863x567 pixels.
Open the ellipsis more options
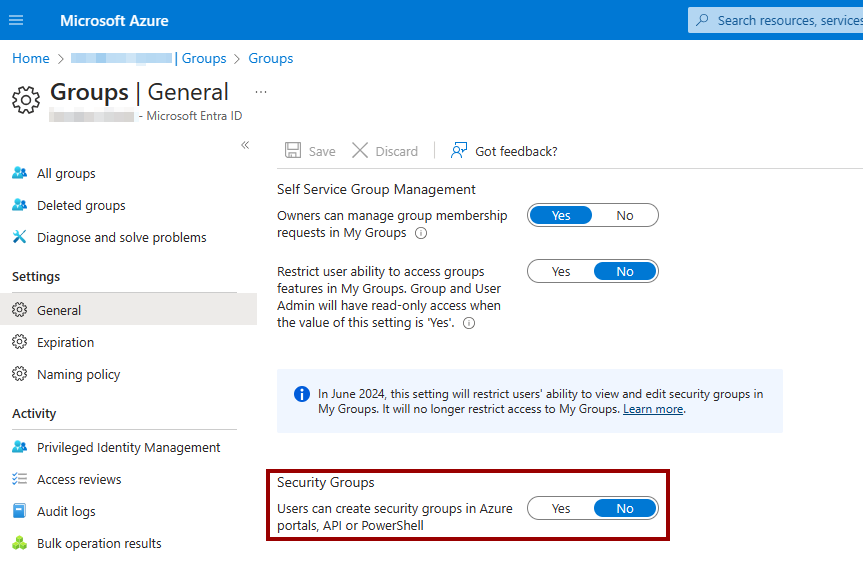coord(261,92)
